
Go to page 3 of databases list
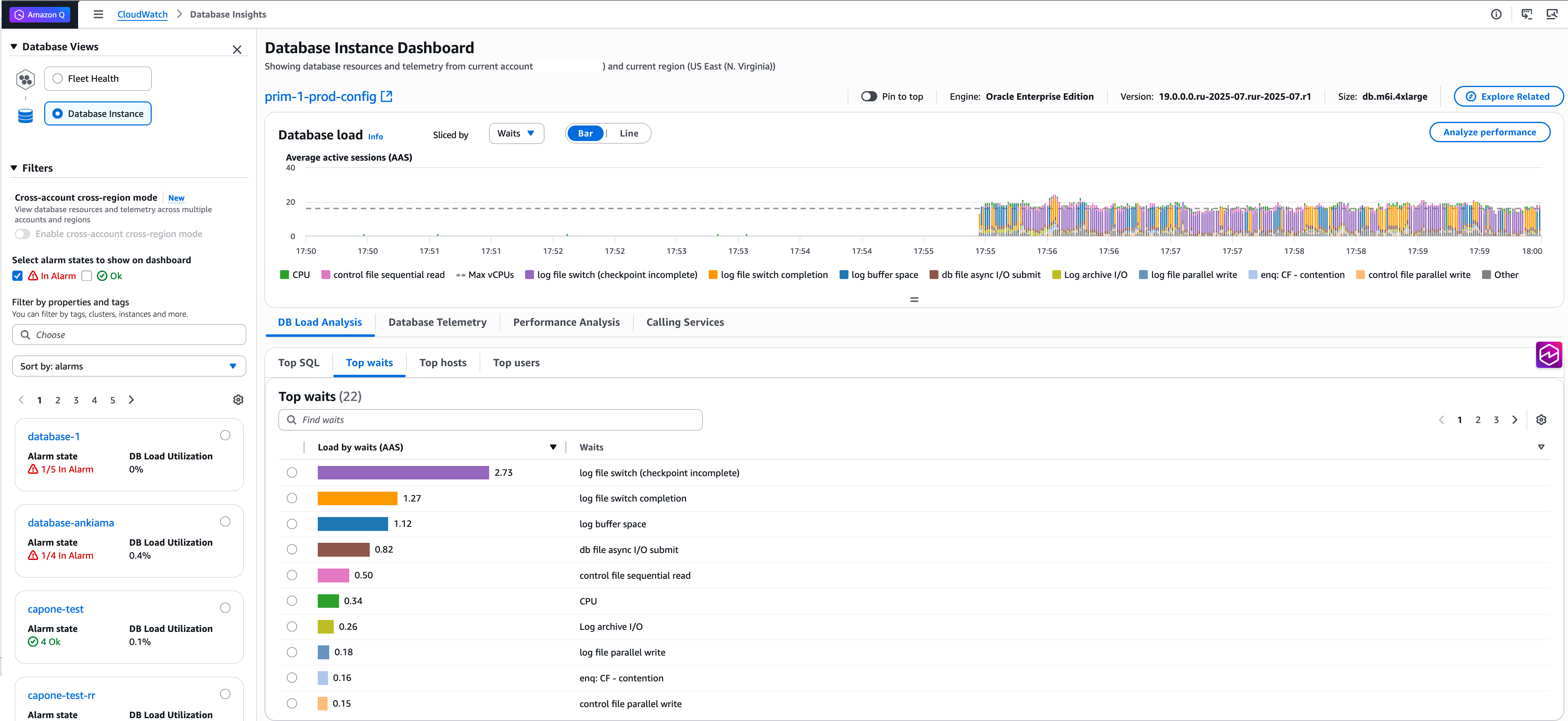coord(76,401)
